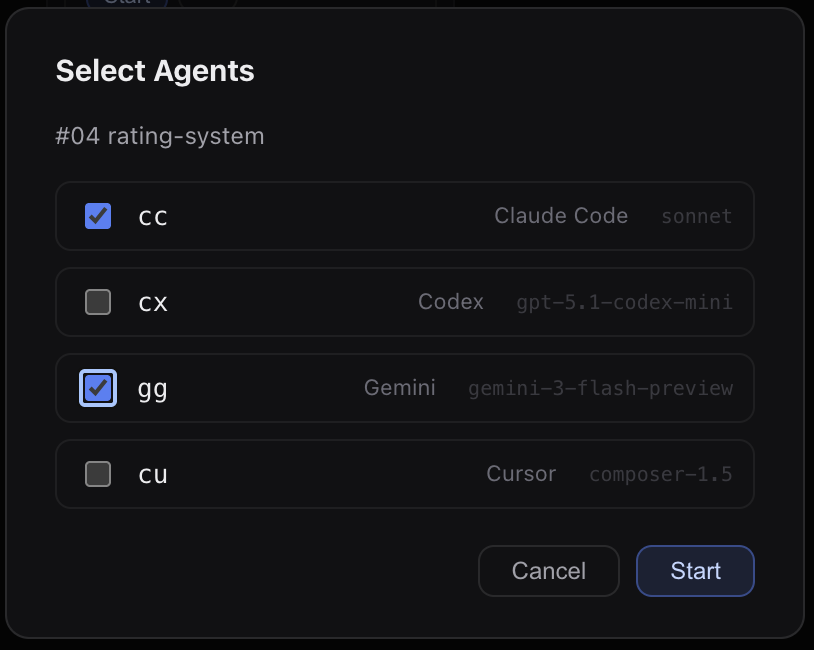Uncheck the gg agent checkbox

coord(98,388)
